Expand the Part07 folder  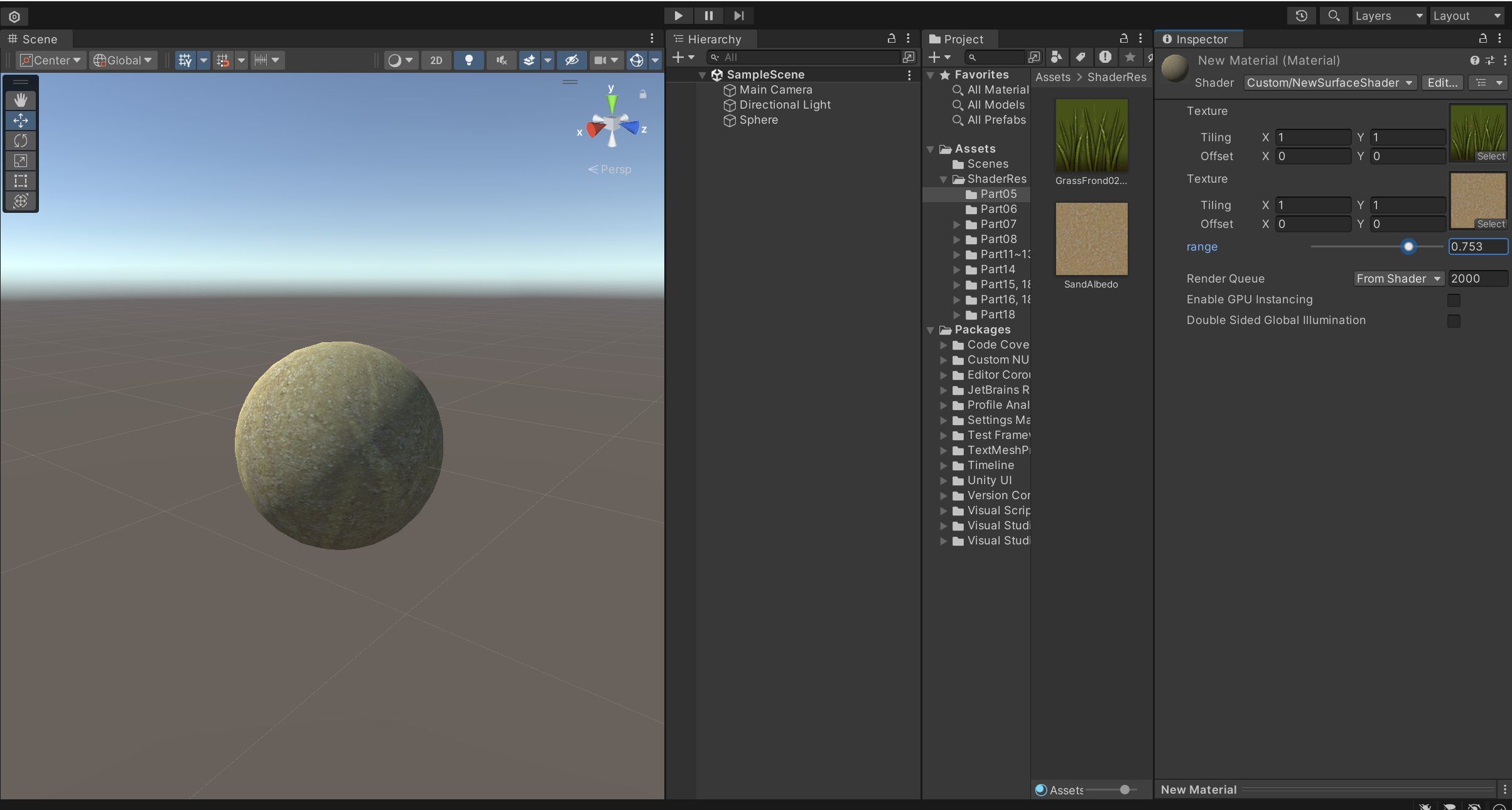click(957, 224)
